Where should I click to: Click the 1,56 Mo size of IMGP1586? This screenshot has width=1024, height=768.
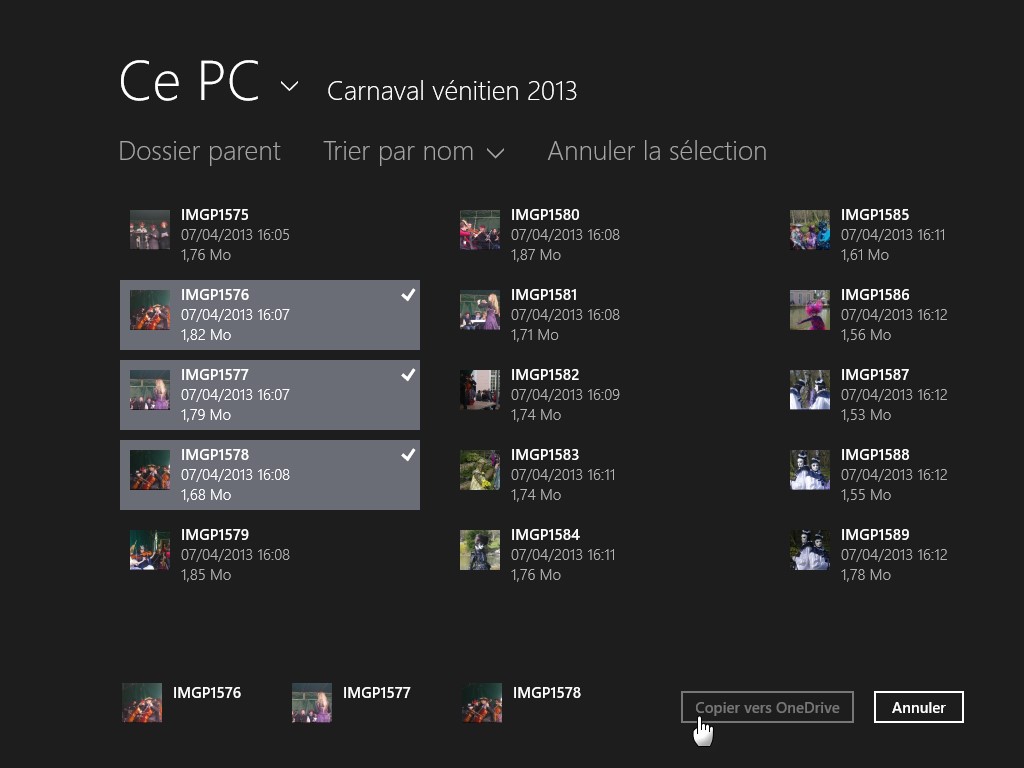[x=866, y=334]
